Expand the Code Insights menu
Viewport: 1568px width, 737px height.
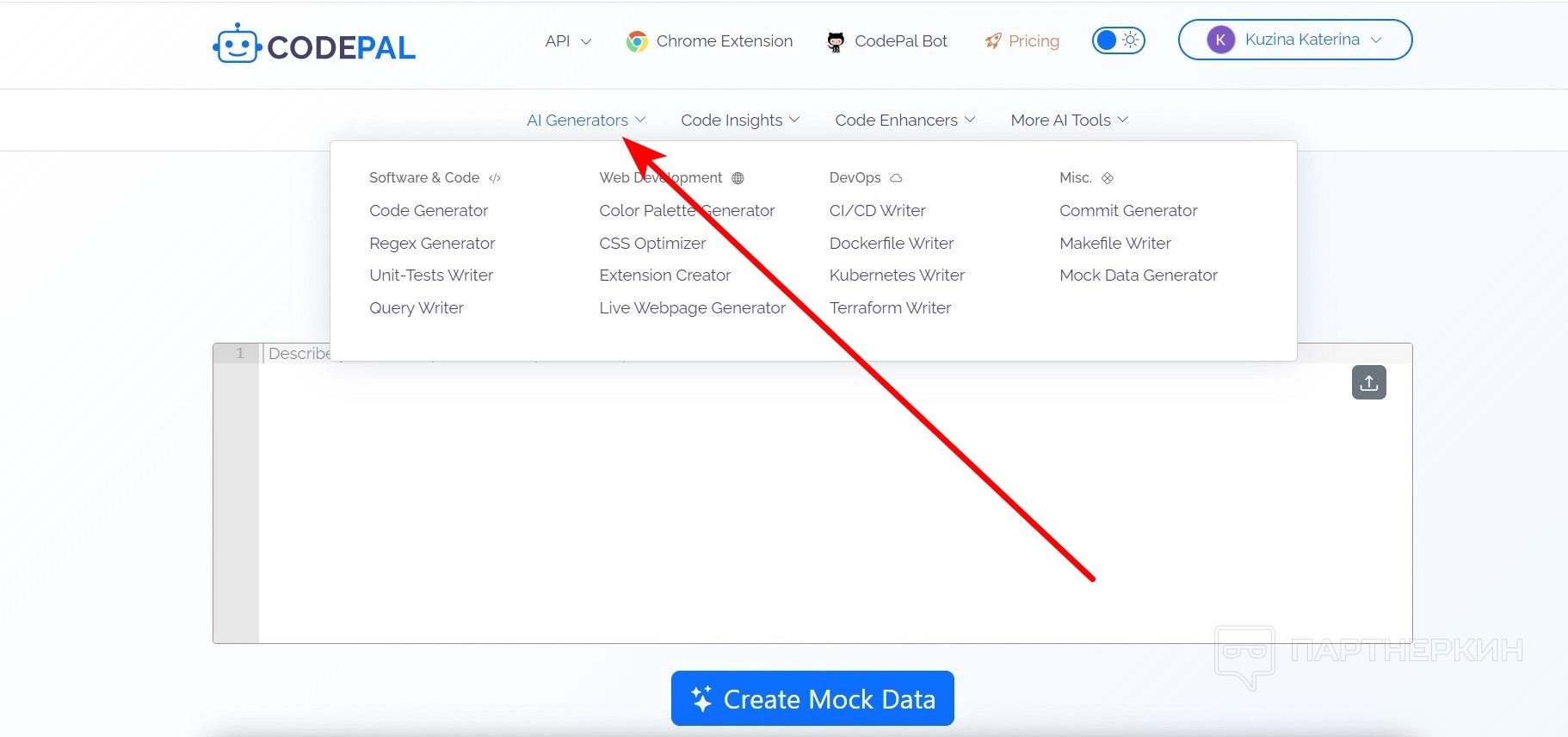(740, 121)
